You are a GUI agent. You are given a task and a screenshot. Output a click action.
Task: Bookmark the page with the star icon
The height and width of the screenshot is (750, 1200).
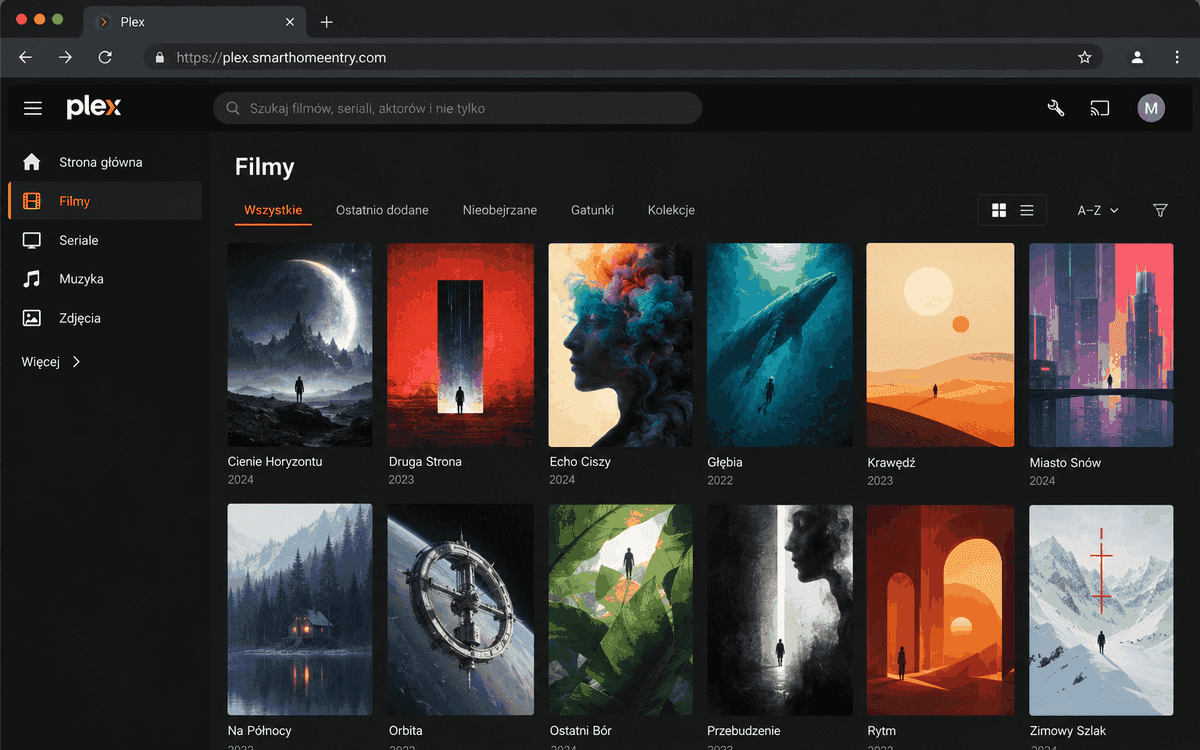pyautogui.click(x=1085, y=58)
